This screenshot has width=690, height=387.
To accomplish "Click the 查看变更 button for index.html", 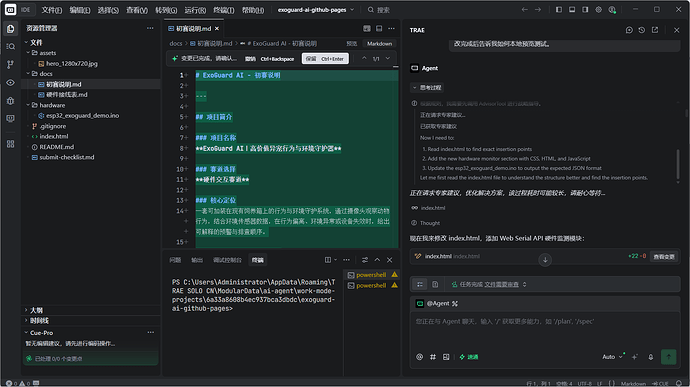I will pos(664,256).
